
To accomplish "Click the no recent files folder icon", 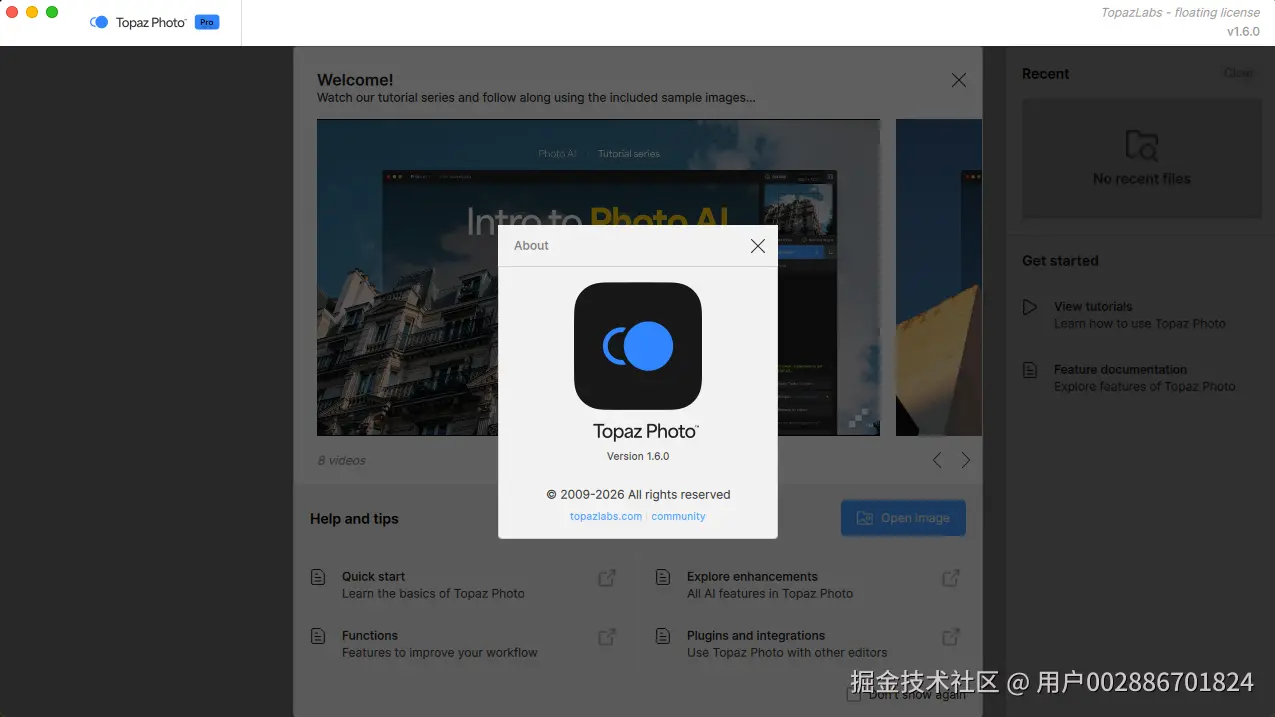I will 1141,146.
